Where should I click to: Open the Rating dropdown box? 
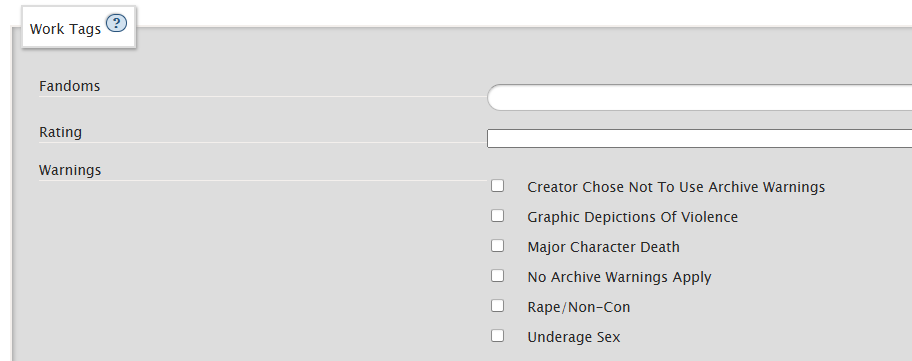(699, 138)
